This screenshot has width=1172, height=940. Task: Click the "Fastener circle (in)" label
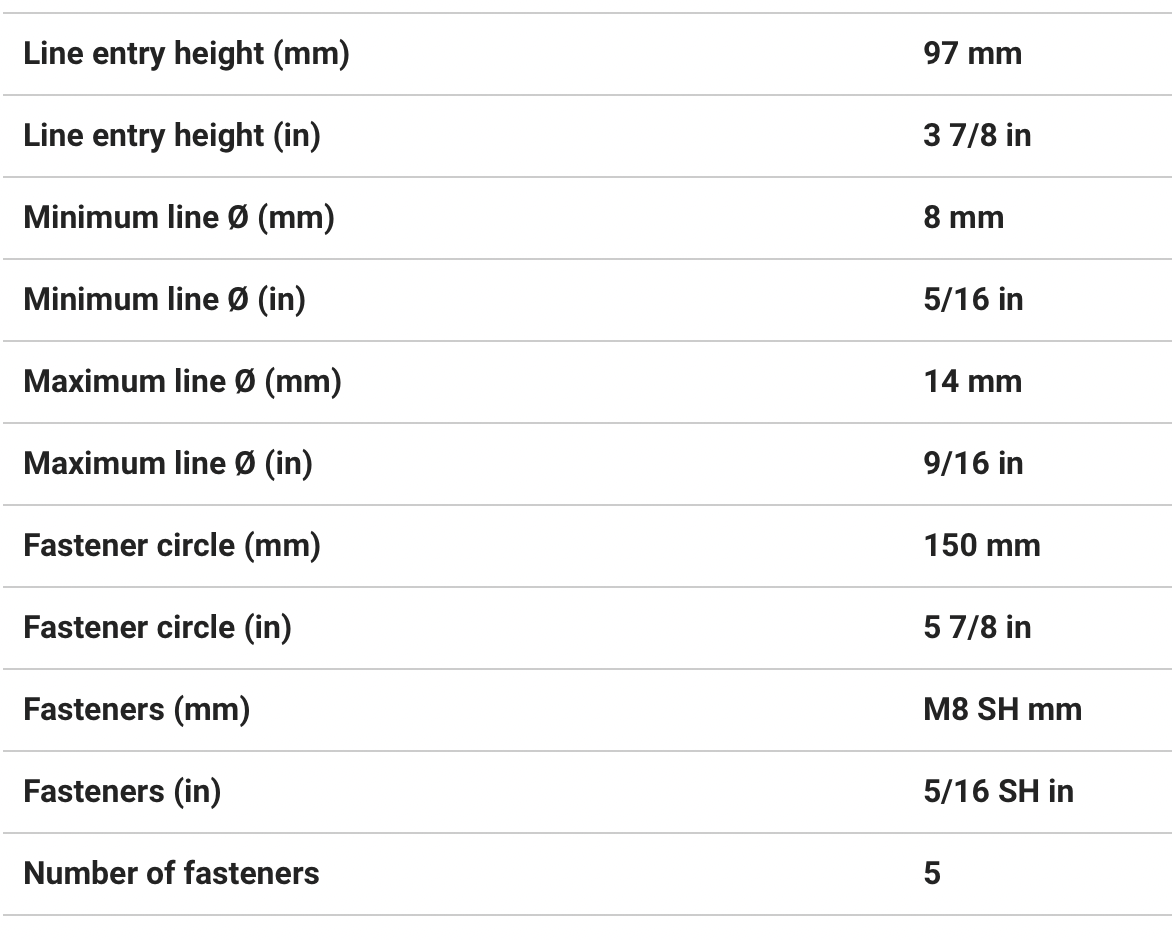tap(157, 628)
